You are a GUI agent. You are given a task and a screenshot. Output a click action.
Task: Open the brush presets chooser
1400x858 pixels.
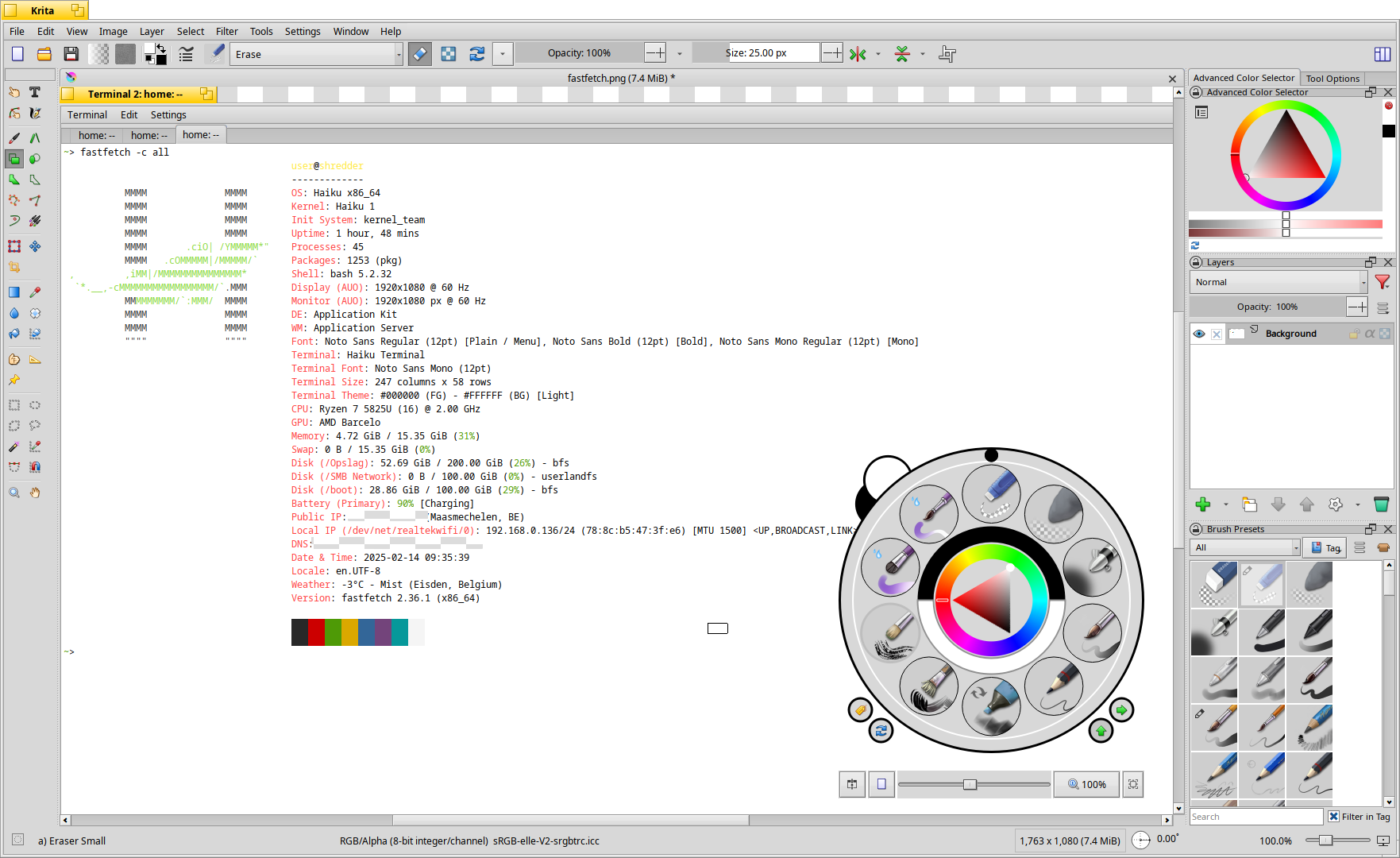click(x=214, y=54)
